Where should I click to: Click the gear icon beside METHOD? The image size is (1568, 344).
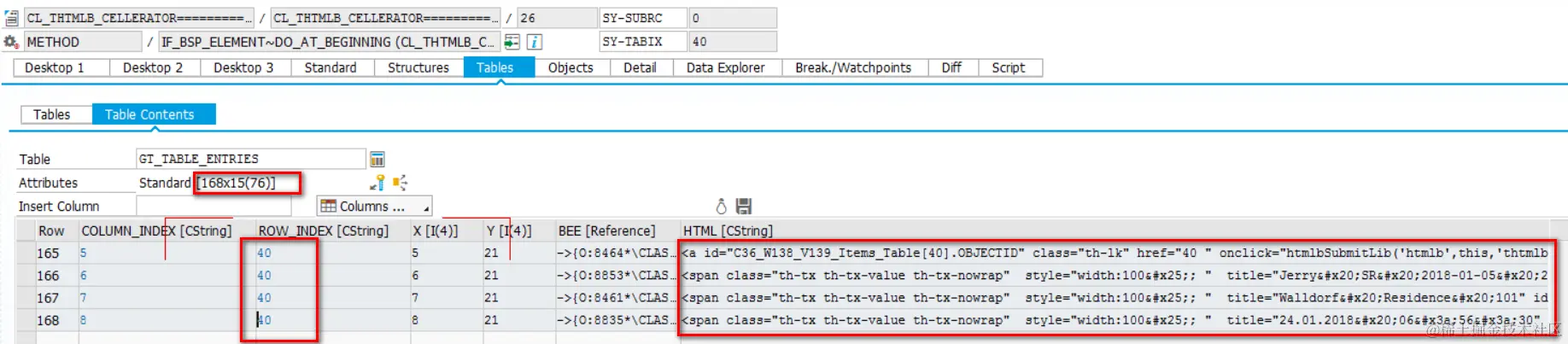11,42
